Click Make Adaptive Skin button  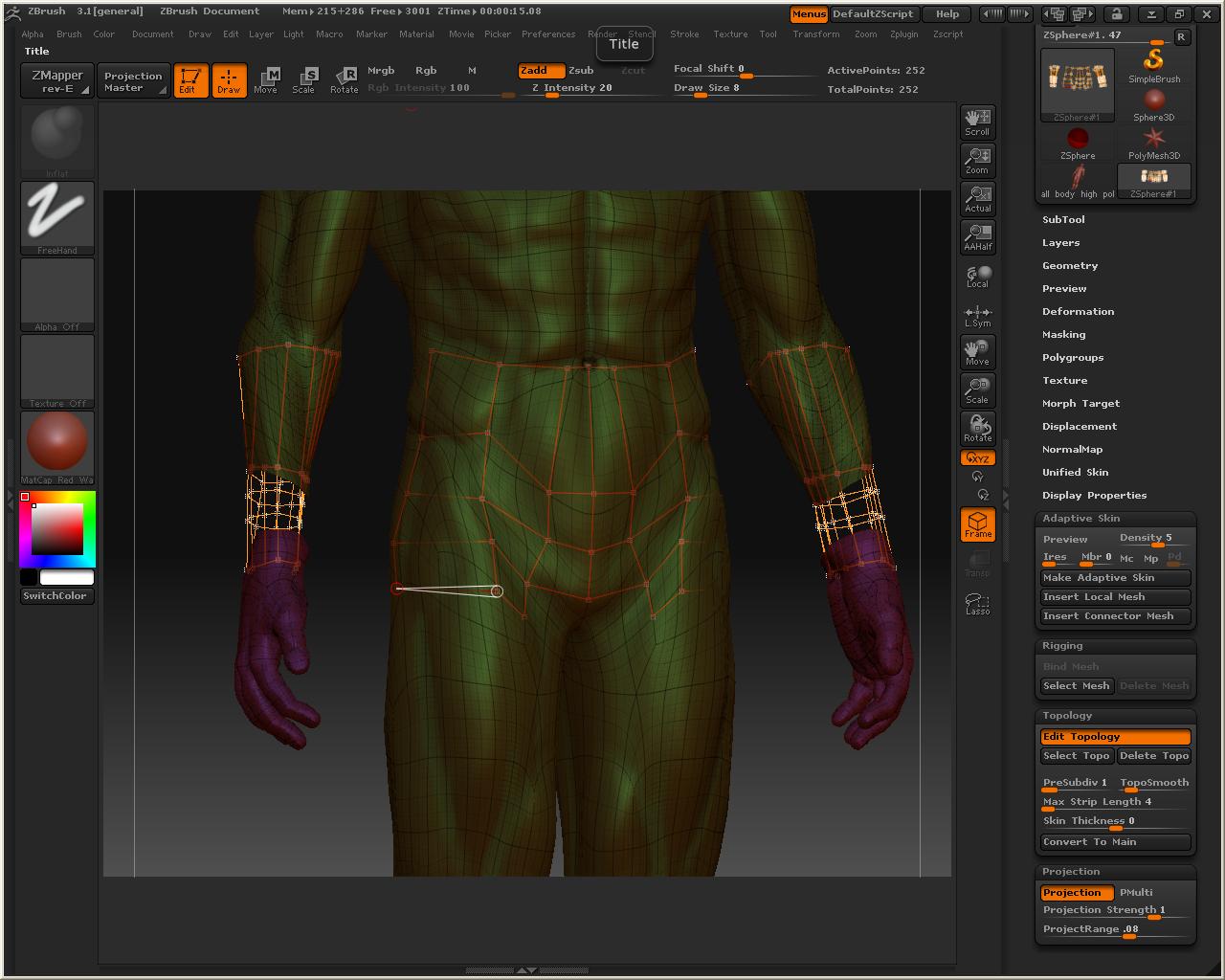[1115, 578]
